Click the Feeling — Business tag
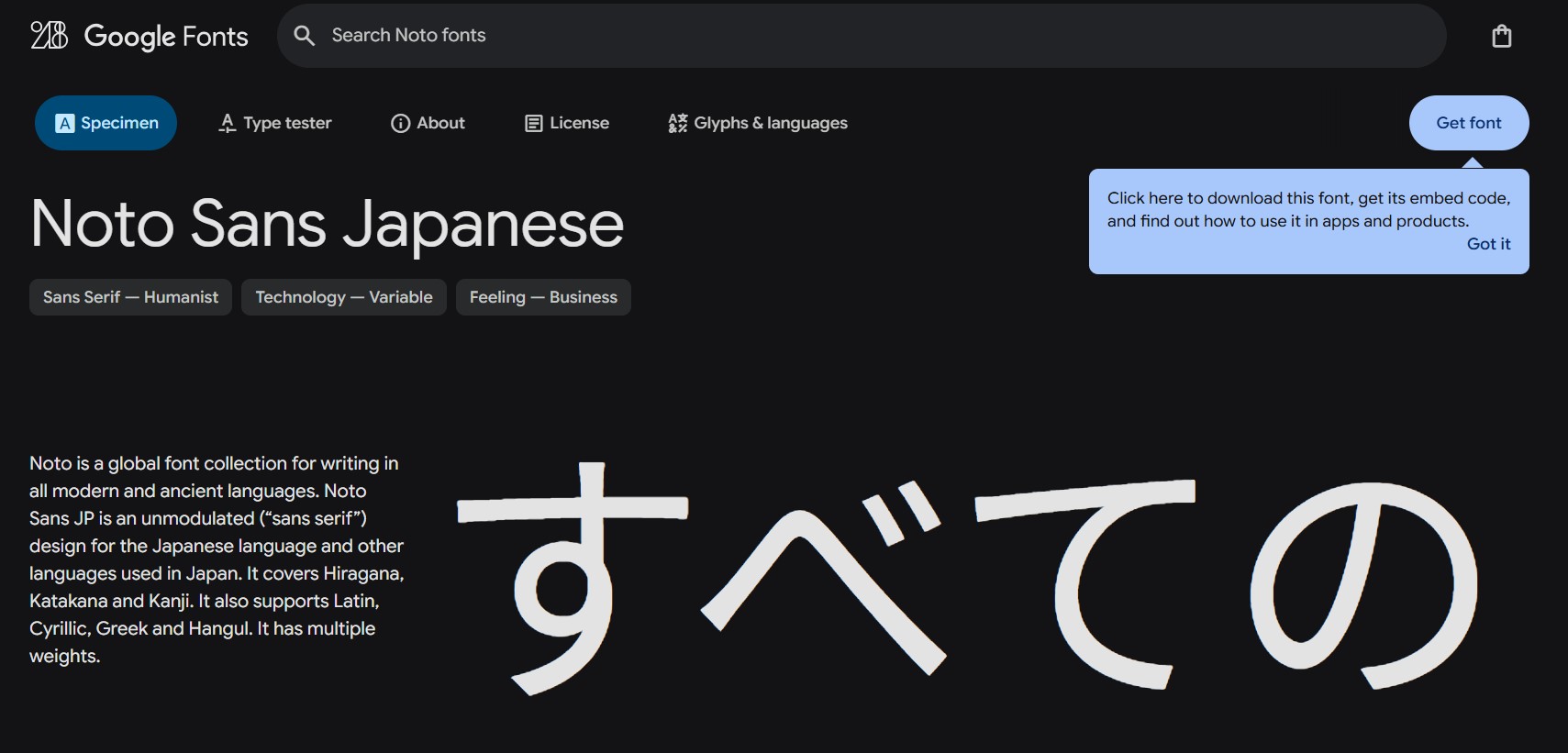This screenshot has height=753, width=1568. 543,297
